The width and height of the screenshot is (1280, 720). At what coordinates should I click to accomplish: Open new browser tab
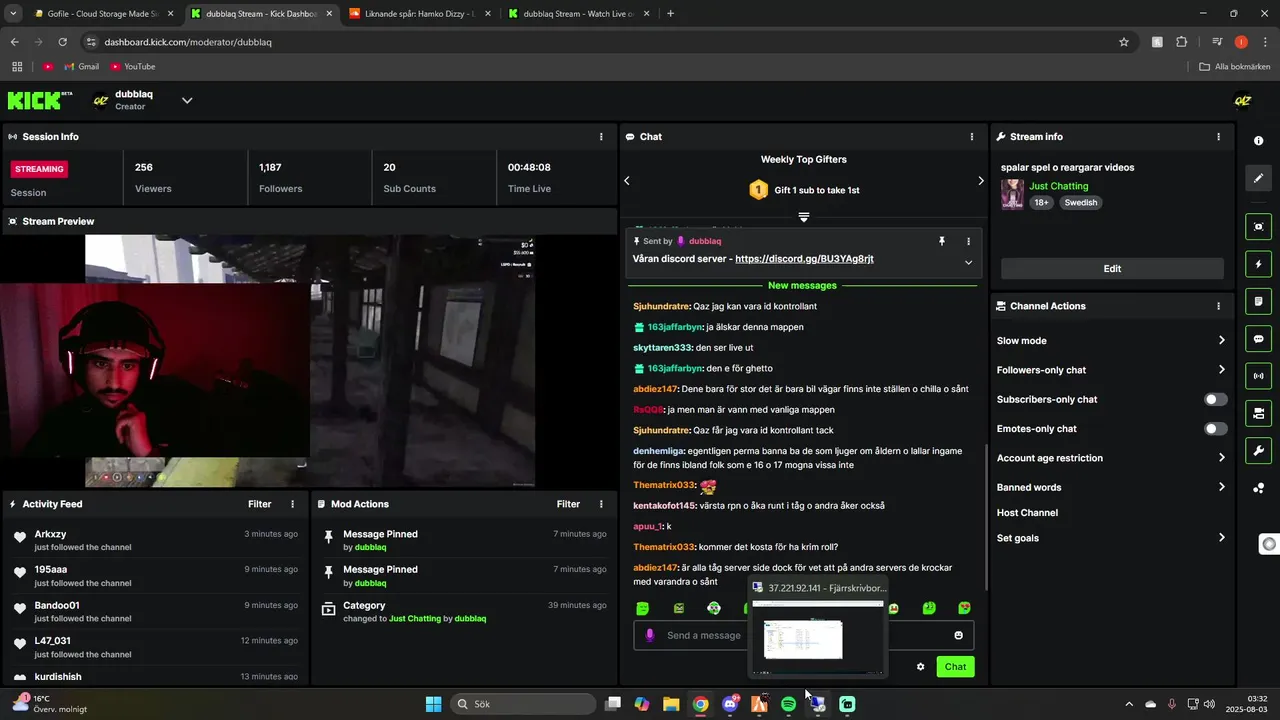670,14
